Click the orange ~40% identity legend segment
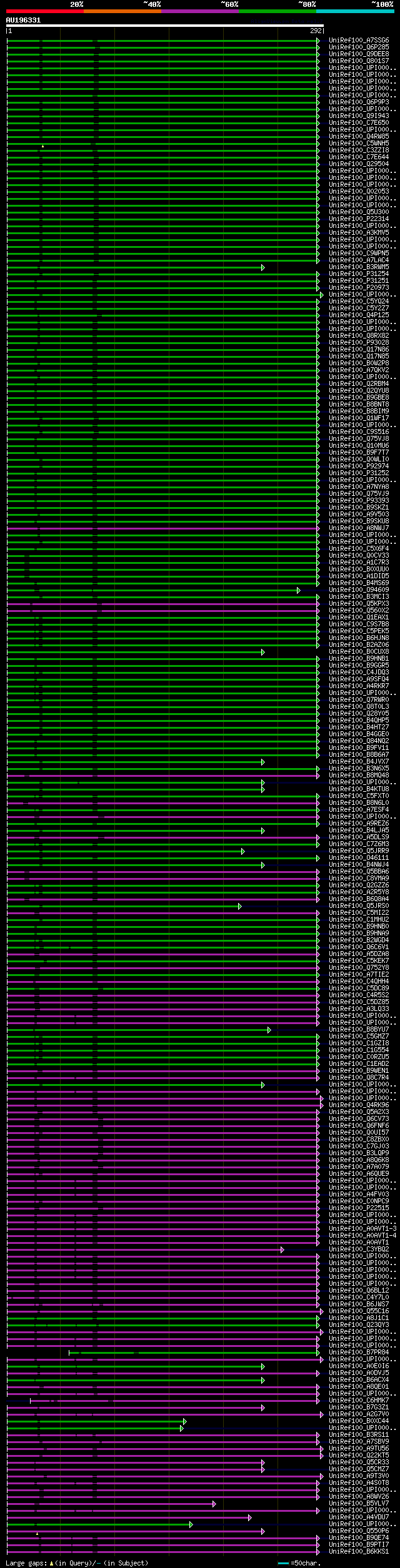This screenshot has width=400, height=1568. click(122, 11)
